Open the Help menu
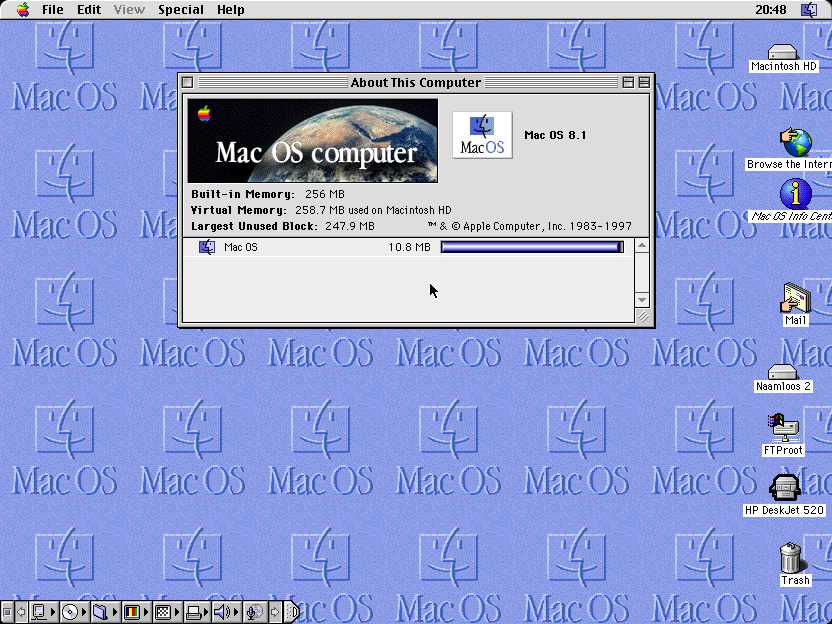 click(231, 9)
